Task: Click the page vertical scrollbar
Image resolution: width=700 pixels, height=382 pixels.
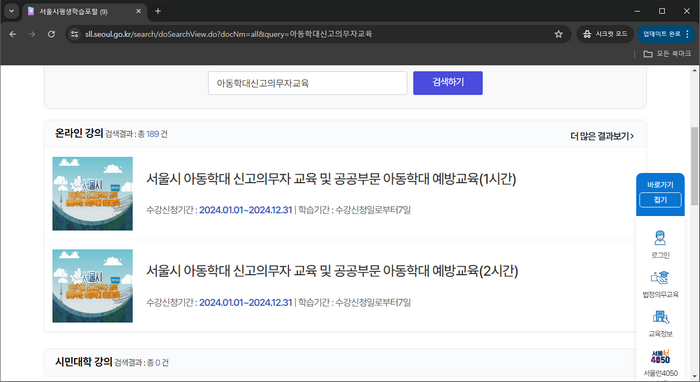Action: [x=695, y=165]
